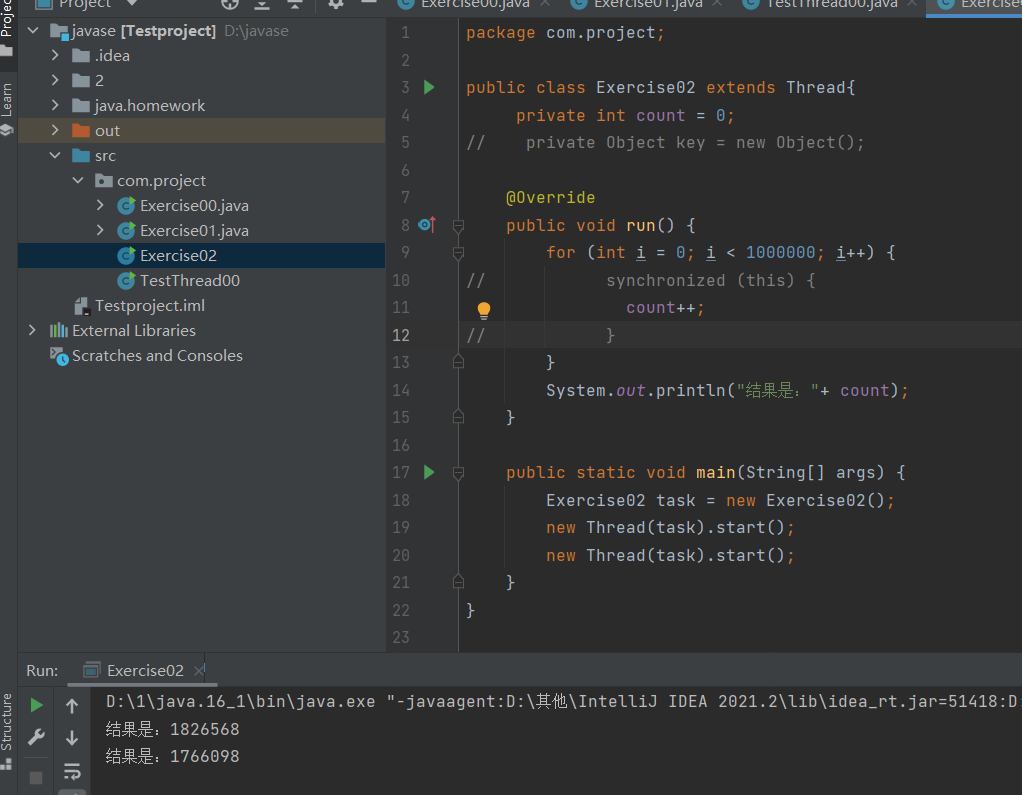The image size is (1022, 795).
Task: Click the yellow lightbulb intention icon on line 11
Action: 484,310
